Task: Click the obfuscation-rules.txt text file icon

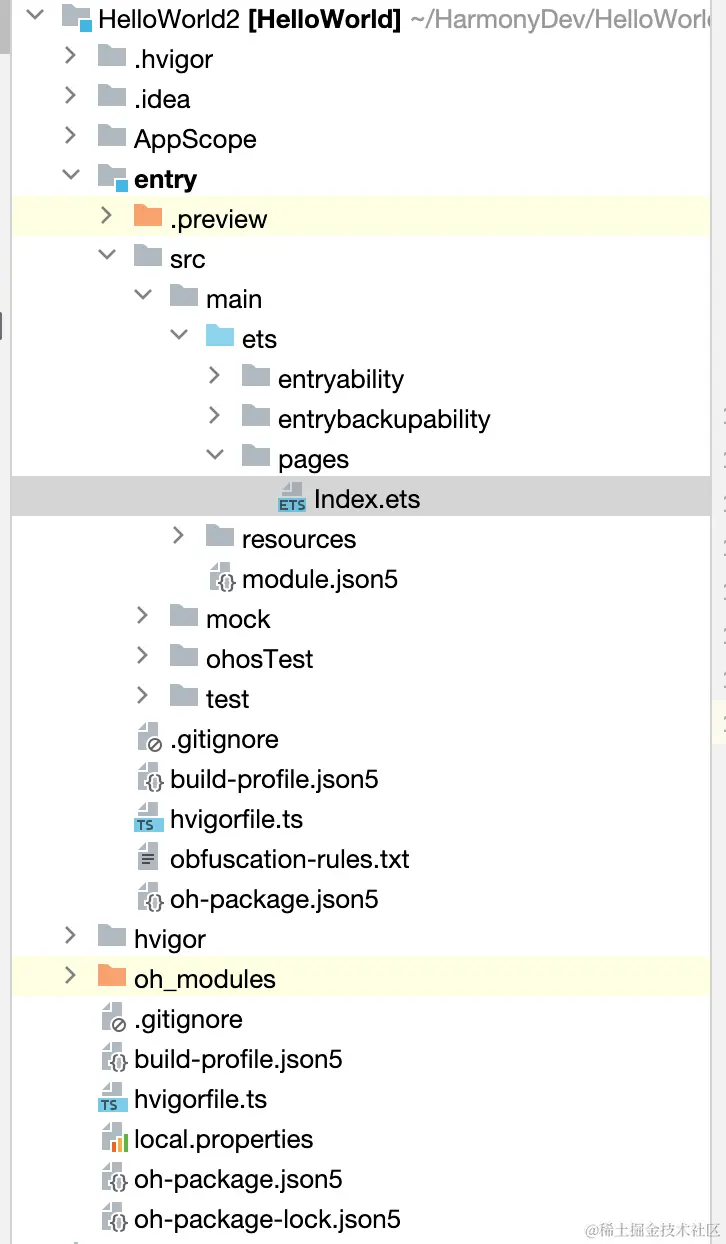Action: (x=148, y=859)
